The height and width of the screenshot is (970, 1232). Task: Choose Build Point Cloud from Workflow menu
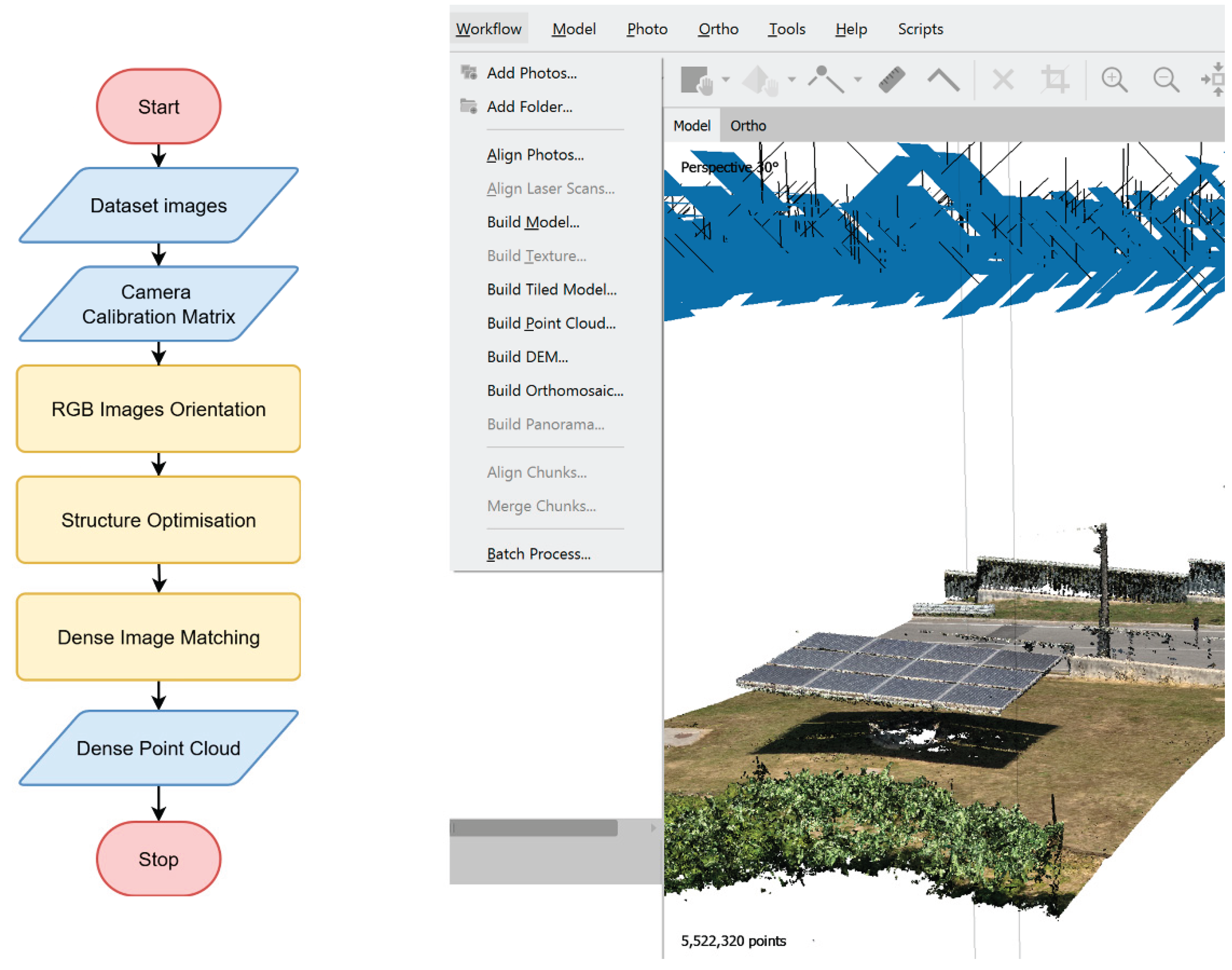click(551, 323)
